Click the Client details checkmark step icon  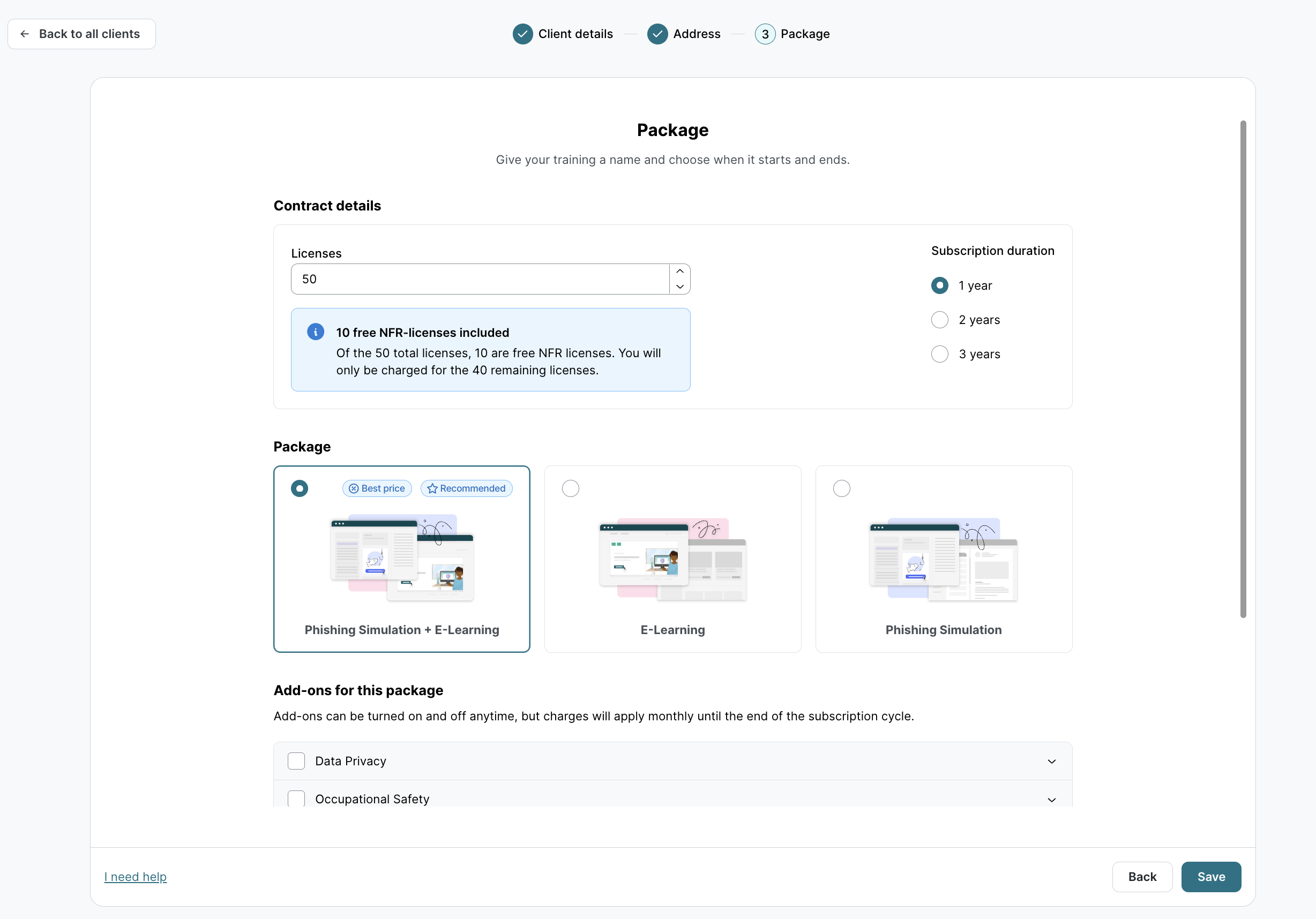click(522, 34)
